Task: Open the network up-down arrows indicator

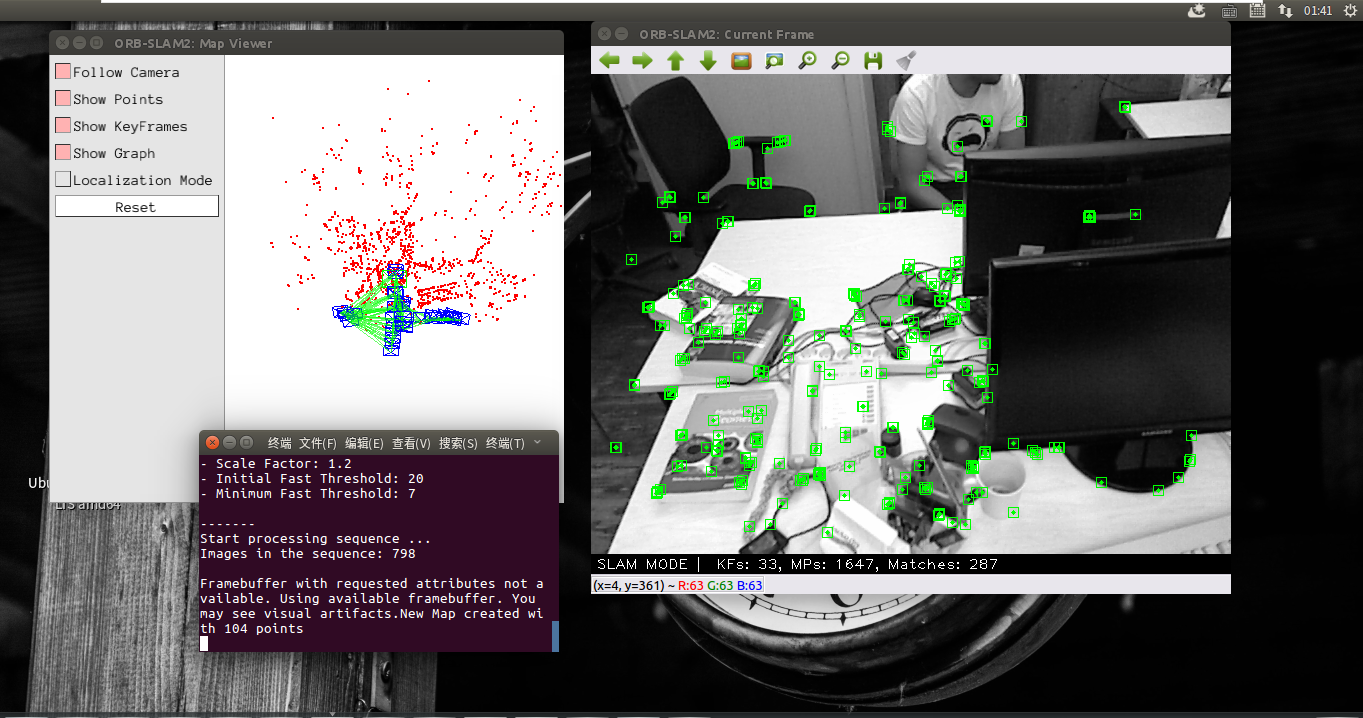Action: 1286,10
